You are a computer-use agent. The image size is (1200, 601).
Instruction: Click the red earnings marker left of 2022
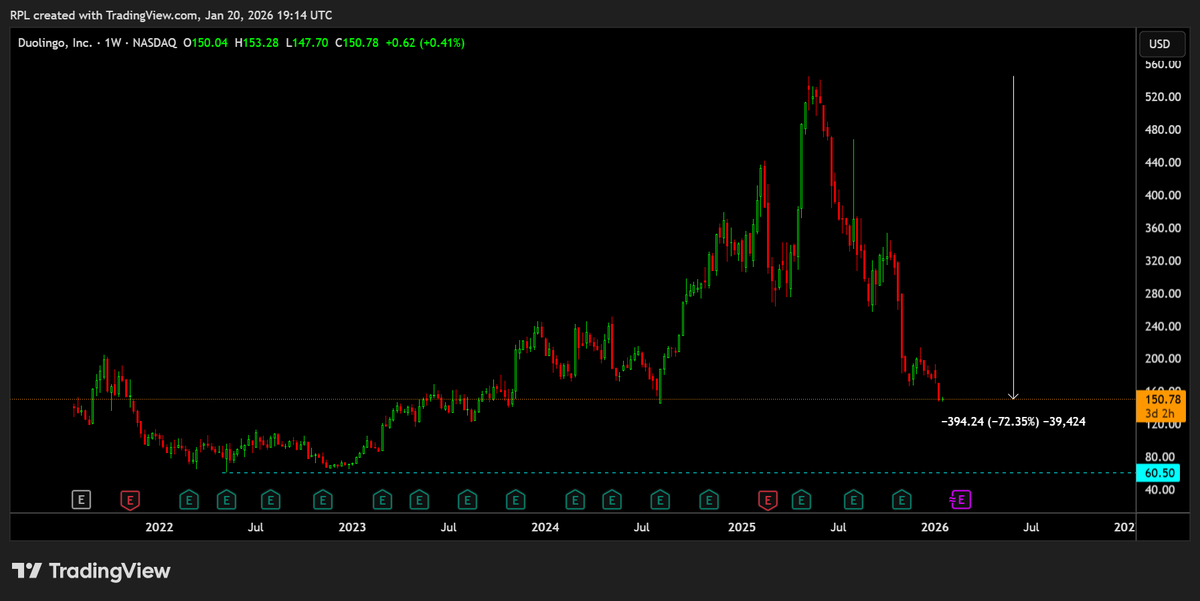(129, 498)
